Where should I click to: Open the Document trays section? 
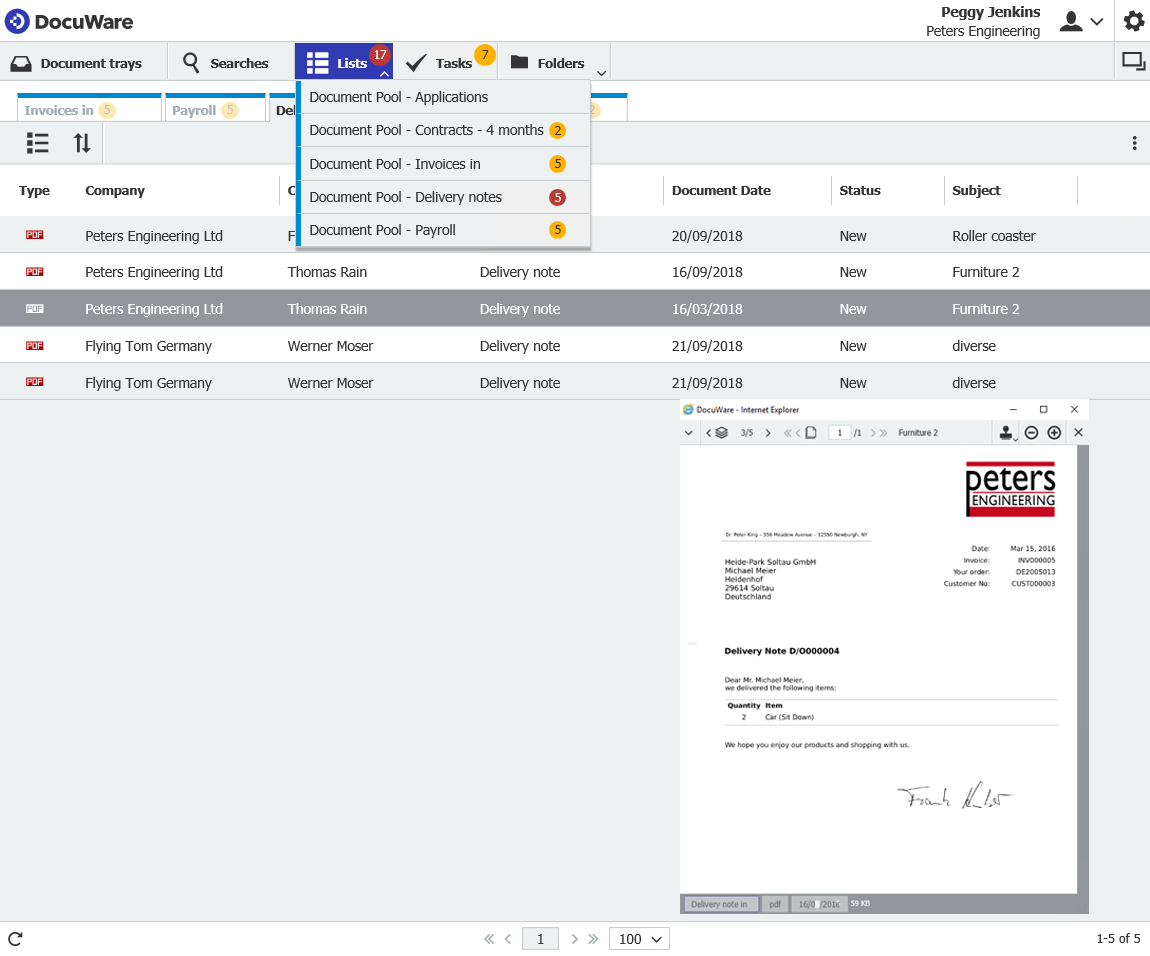click(x=78, y=63)
